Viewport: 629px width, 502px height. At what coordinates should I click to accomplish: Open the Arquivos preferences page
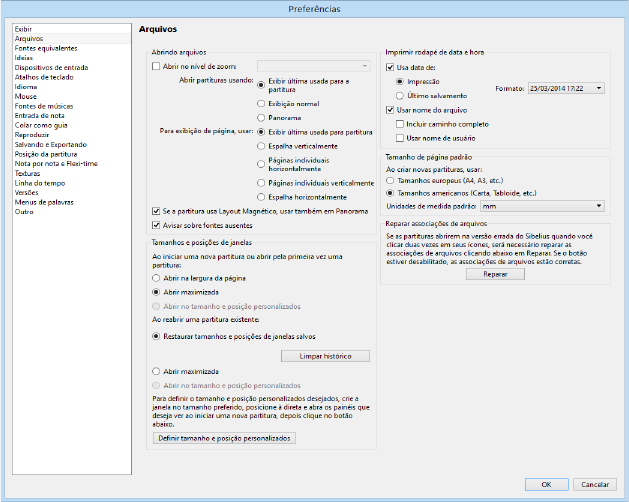[x=72, y=39]
